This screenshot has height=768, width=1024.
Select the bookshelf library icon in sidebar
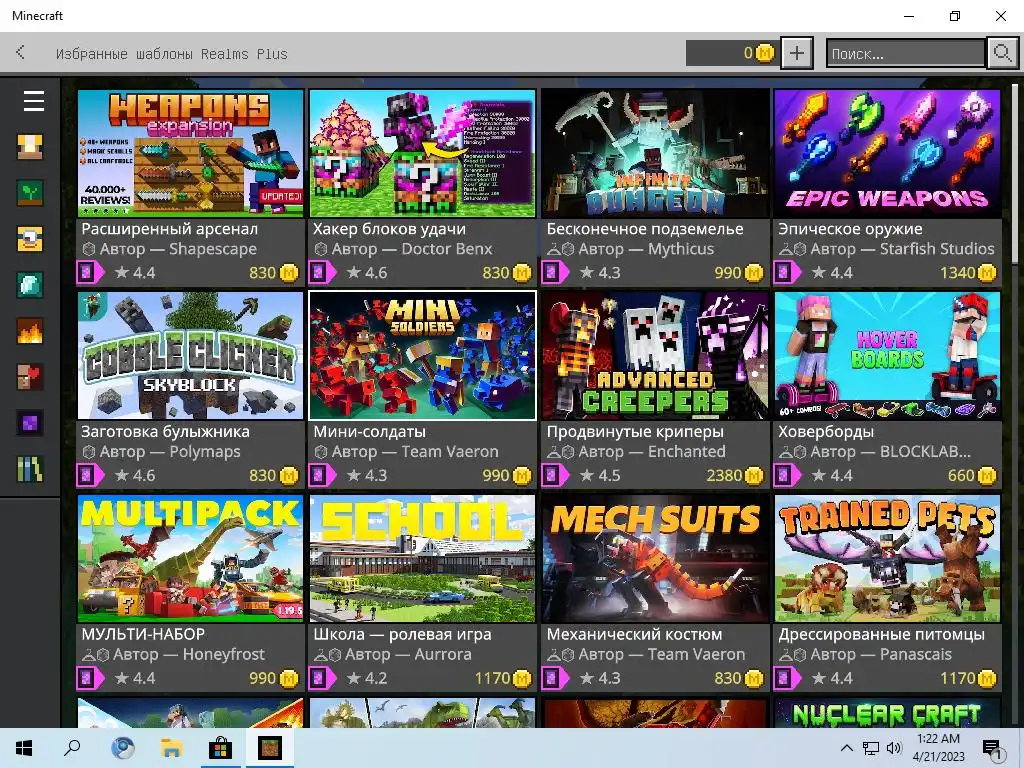(30, 469)
